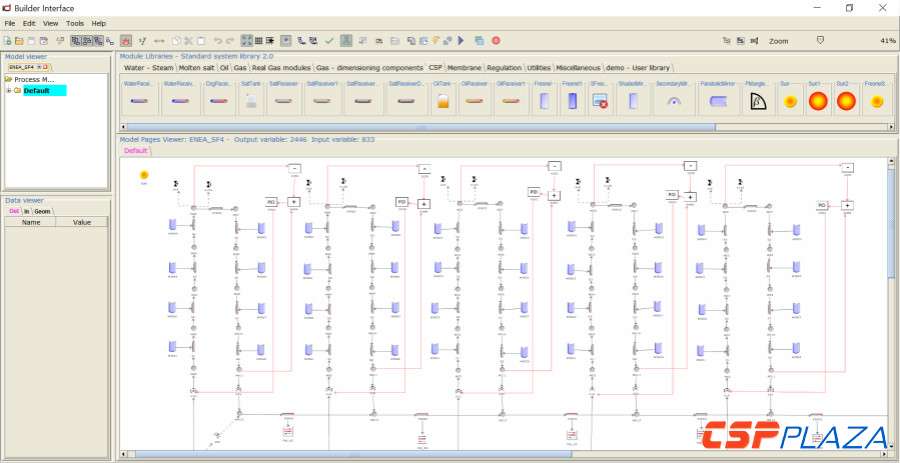Viewport: 900px width, 463px height.
Task: Click the module library horizontal scrollbar
Action: click(420, 127)
